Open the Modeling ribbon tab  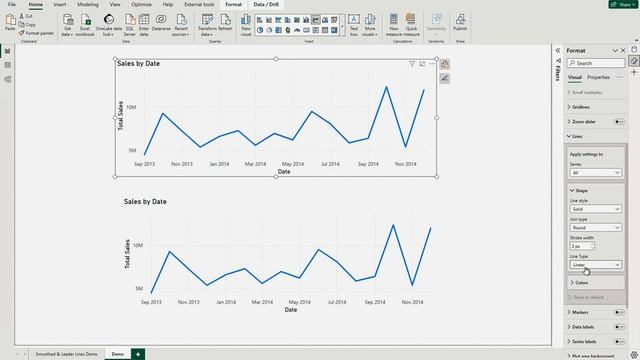pos(88,4)
